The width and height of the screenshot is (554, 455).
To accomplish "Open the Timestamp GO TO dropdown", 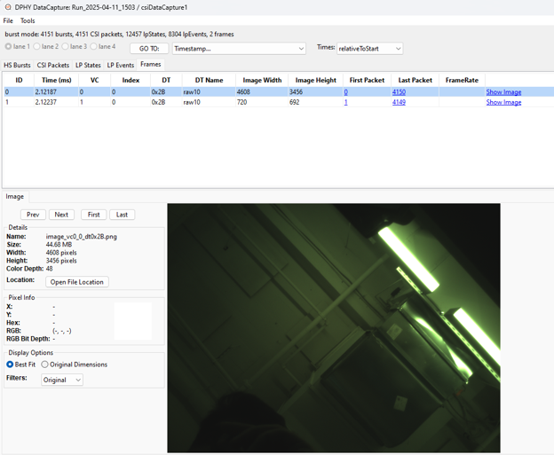I will click(239, 48).
